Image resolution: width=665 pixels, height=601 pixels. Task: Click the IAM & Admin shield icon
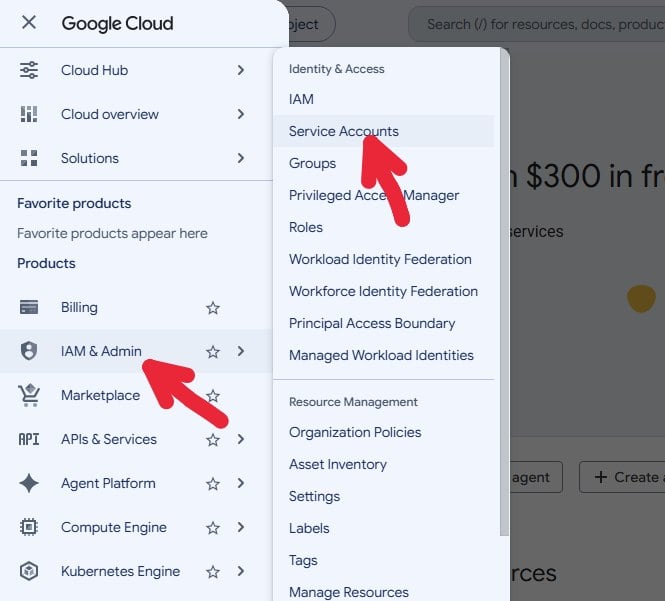pyautogui.click(x=29, y=351)
